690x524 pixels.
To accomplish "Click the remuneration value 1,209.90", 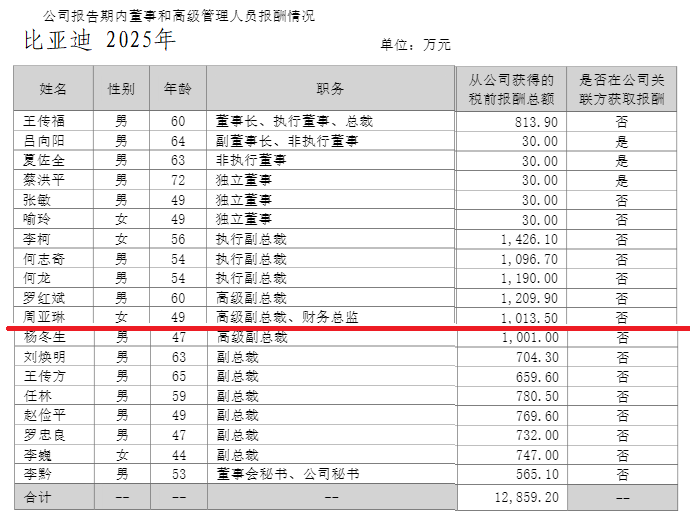I will [x=529, y=298].
